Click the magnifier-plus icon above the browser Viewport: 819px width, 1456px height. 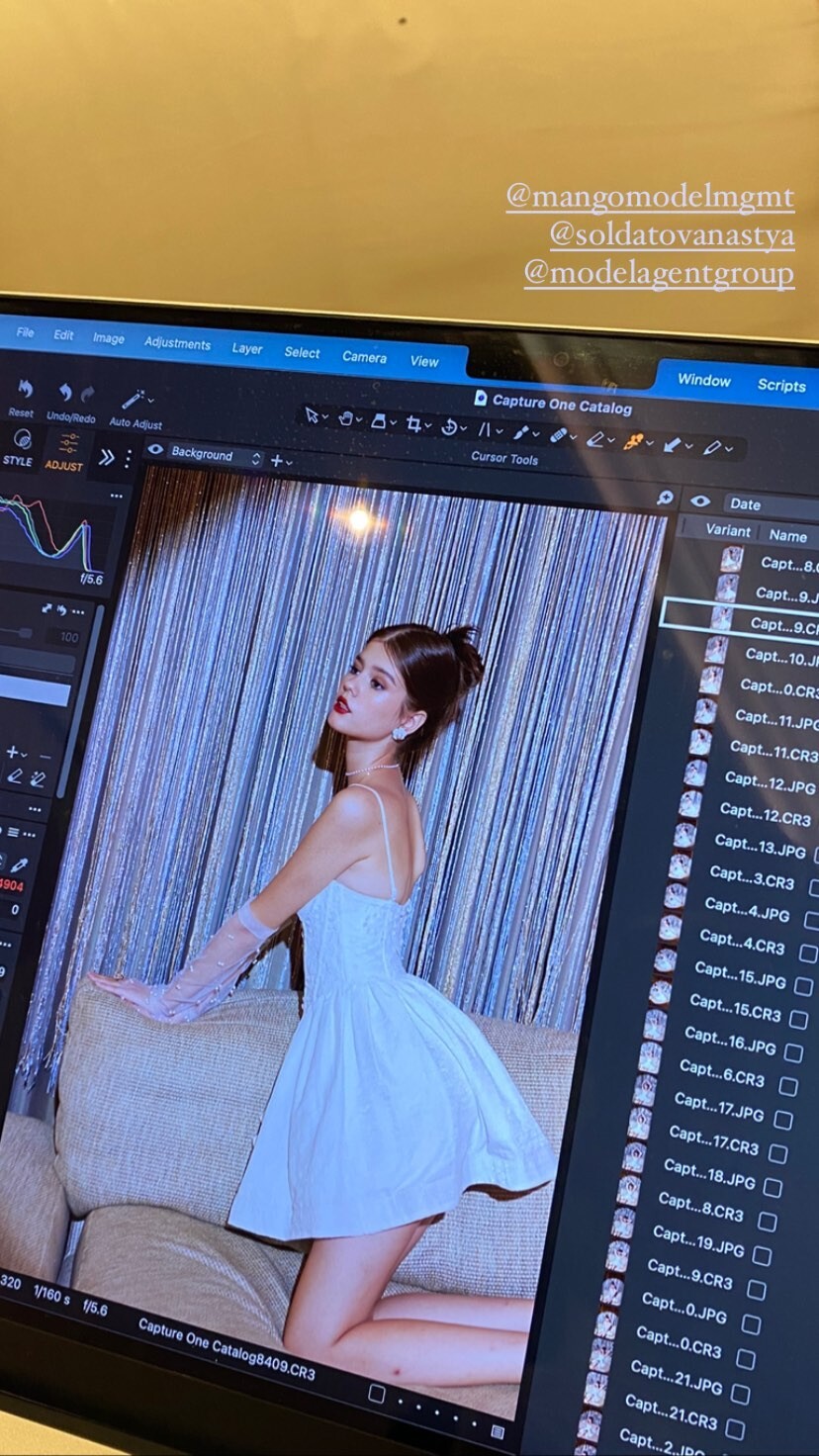coord(665,498)
